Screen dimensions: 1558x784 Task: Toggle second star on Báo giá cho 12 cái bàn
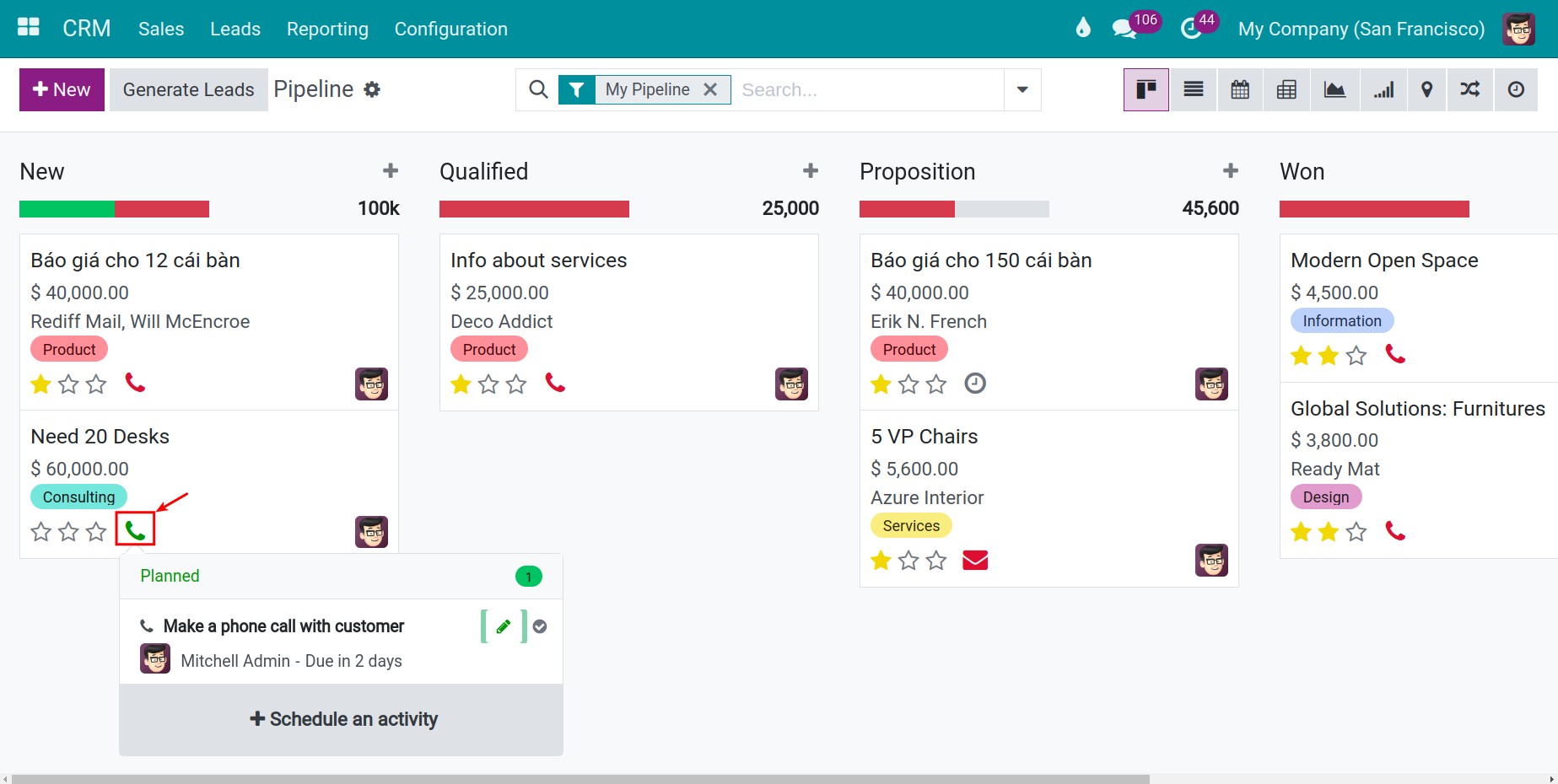[68, 384]
